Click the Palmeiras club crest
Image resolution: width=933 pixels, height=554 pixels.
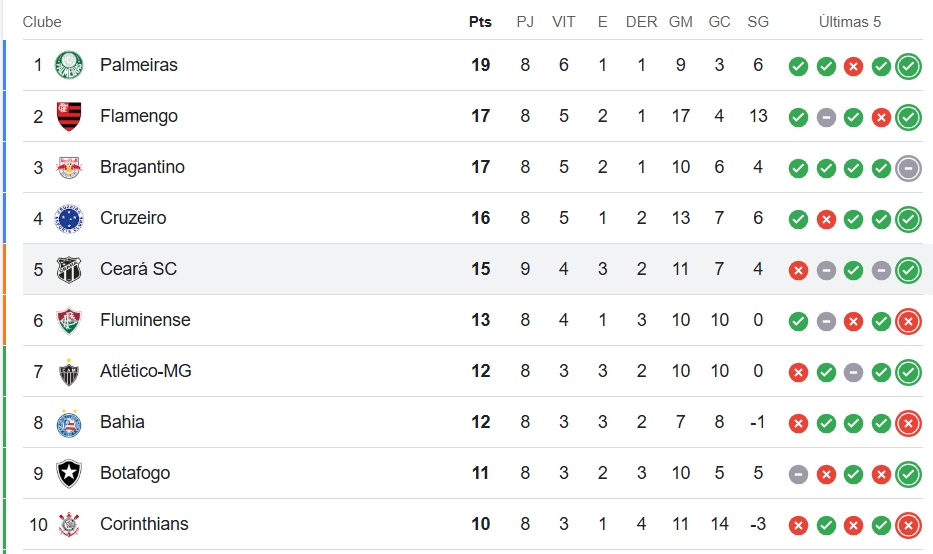(x=69, y=65)
